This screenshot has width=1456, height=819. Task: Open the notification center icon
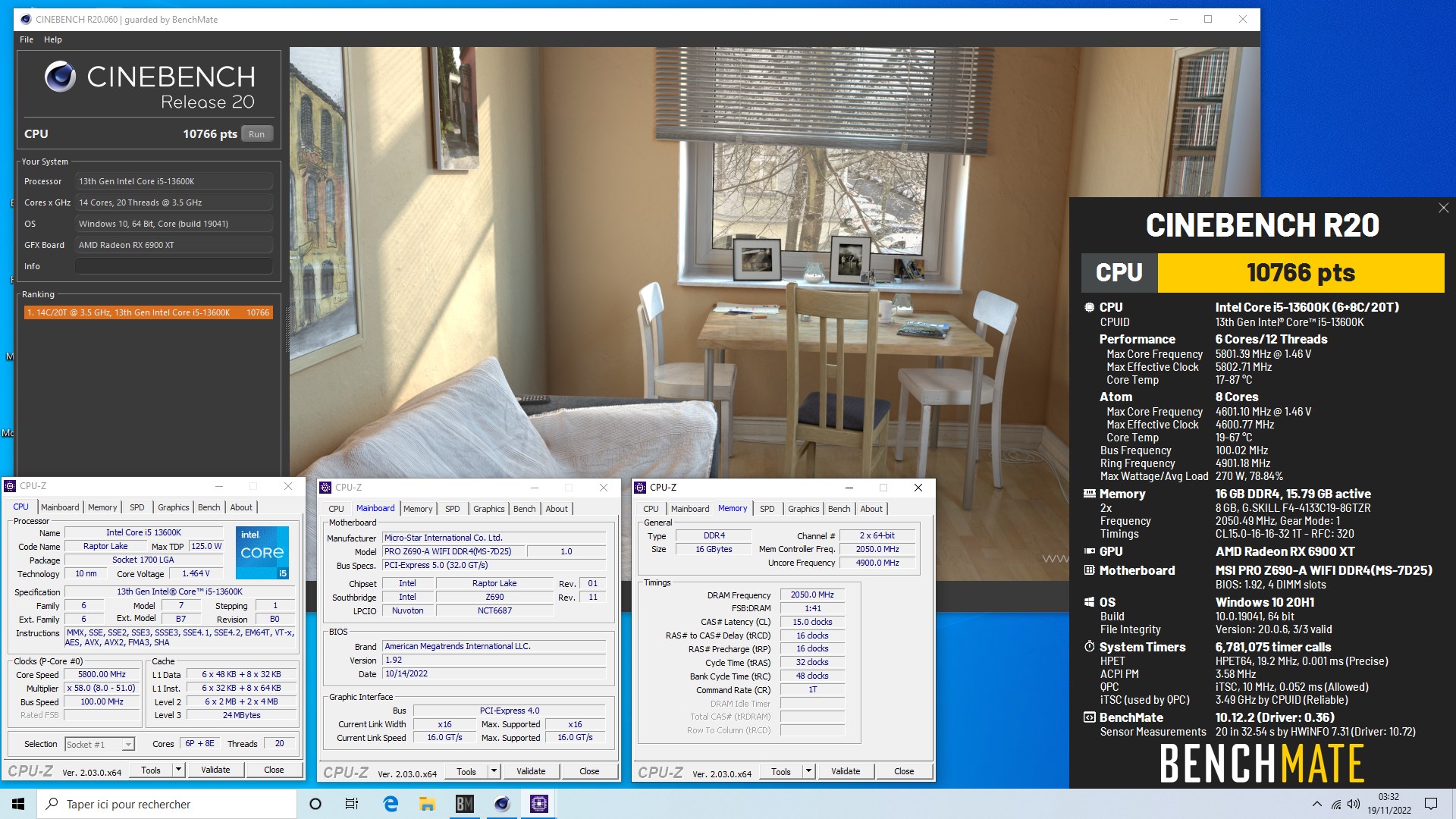click(x=1431, y=804)
